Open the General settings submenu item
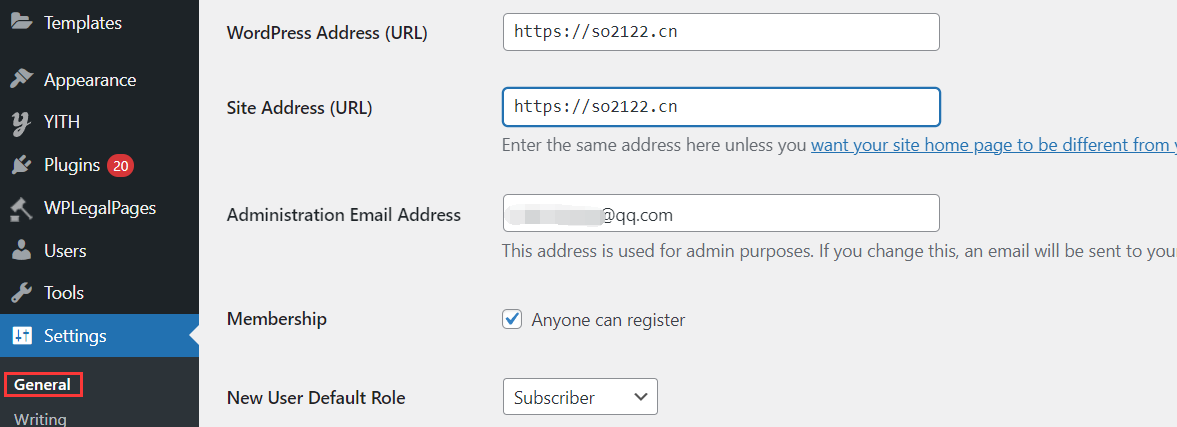The image size is (1177, 427). [x=42, y=384]
